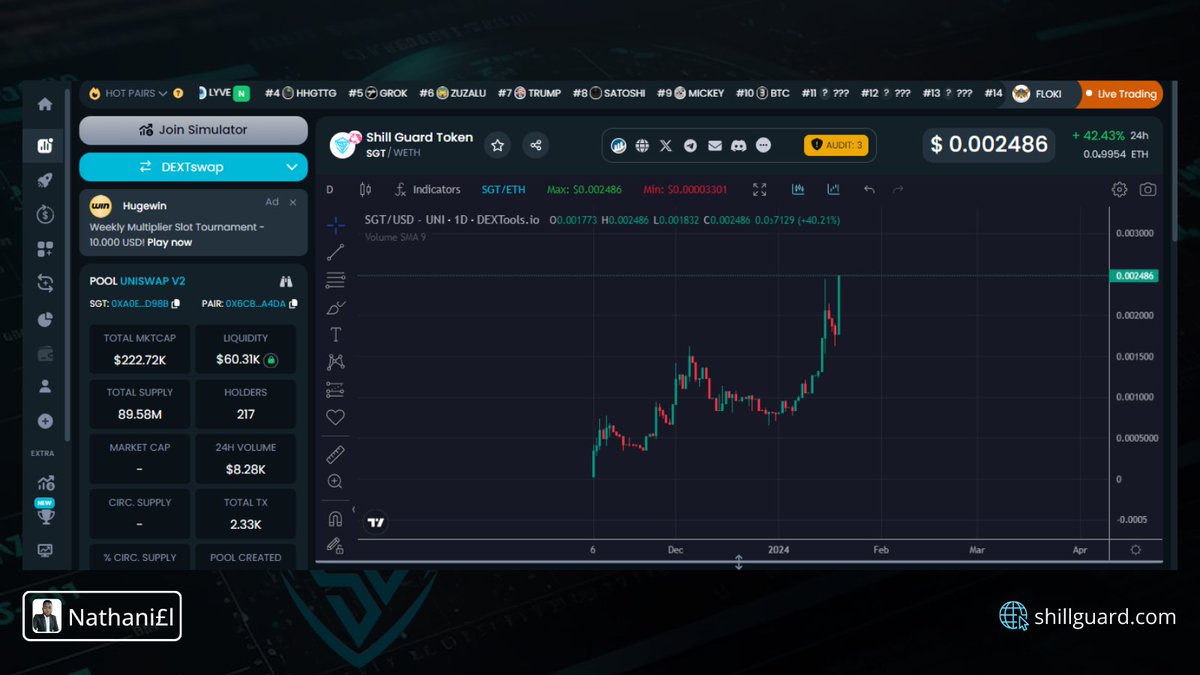Switch chart to SGT/ETH pricing
The image size is (1200, 675).
pyautogui.click(x=503, y=189)
